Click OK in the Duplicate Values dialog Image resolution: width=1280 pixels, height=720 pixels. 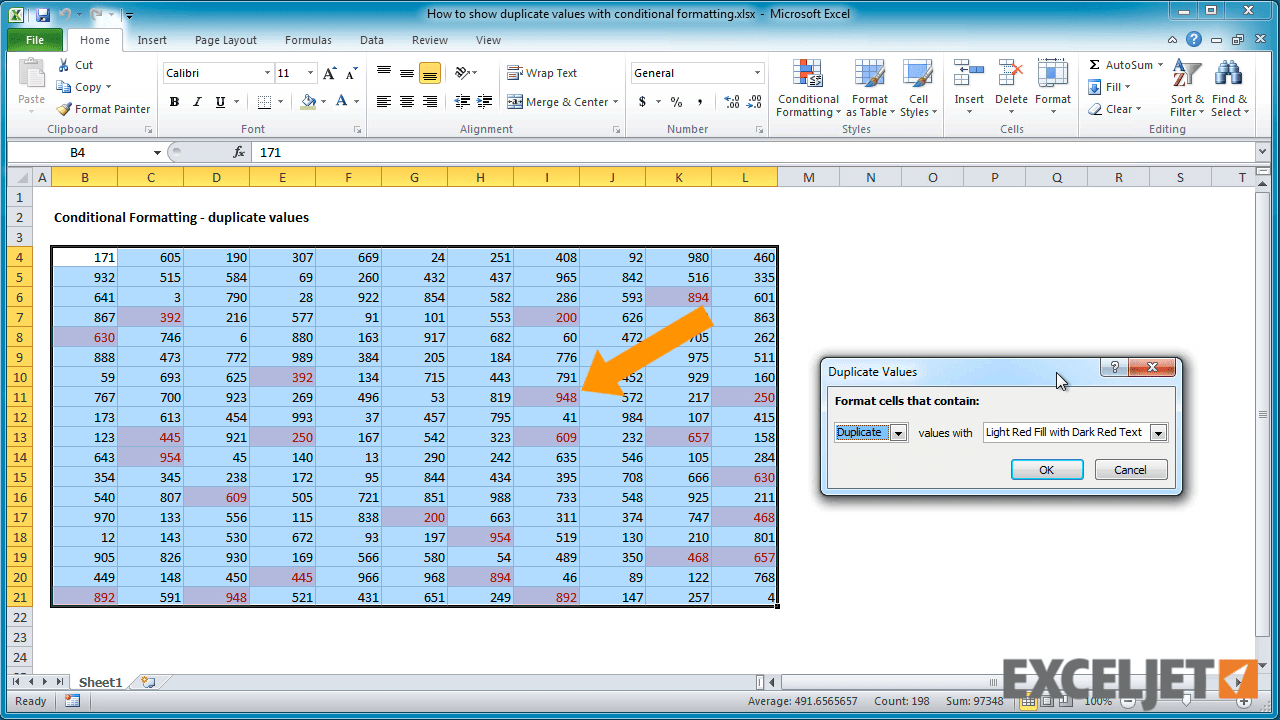tap(1046, 469)
